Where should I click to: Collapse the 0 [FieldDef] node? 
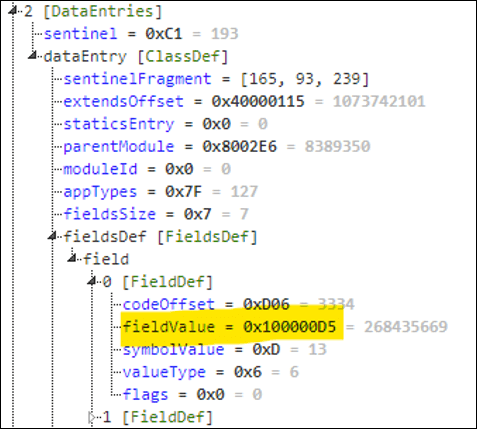click(x=91, y=281)
